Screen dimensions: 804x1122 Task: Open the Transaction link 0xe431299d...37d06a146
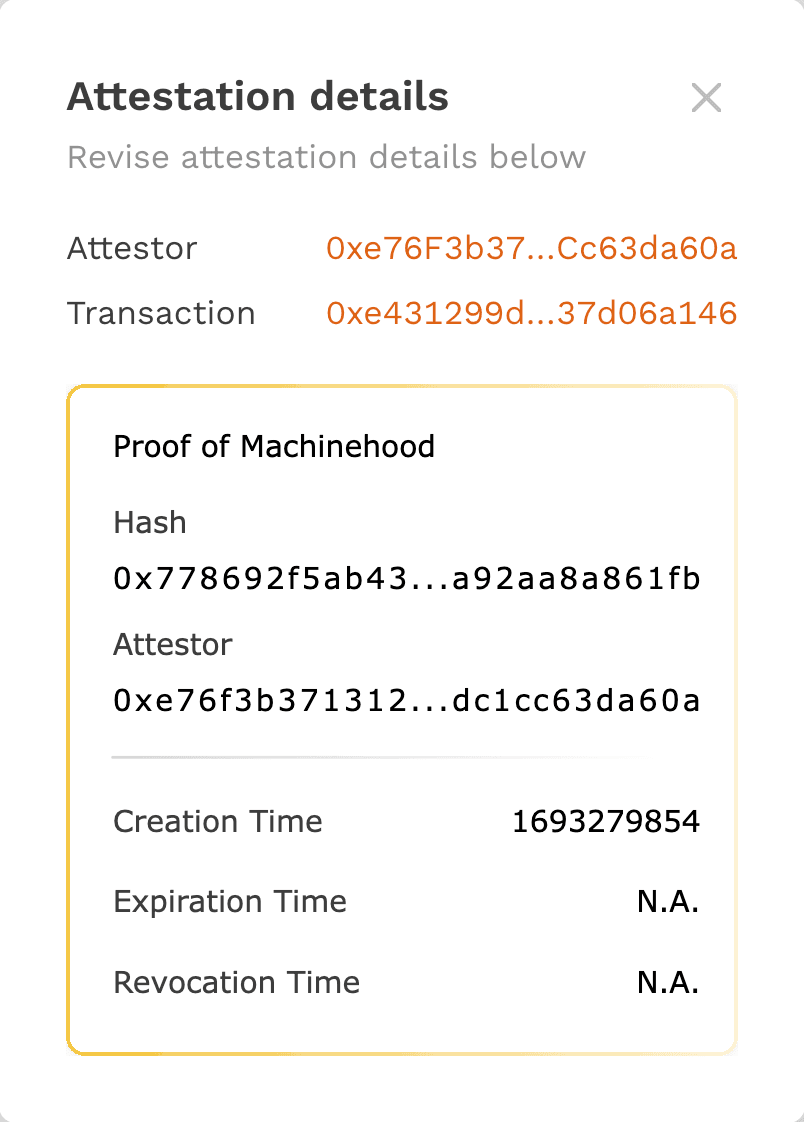coord(531,313)
